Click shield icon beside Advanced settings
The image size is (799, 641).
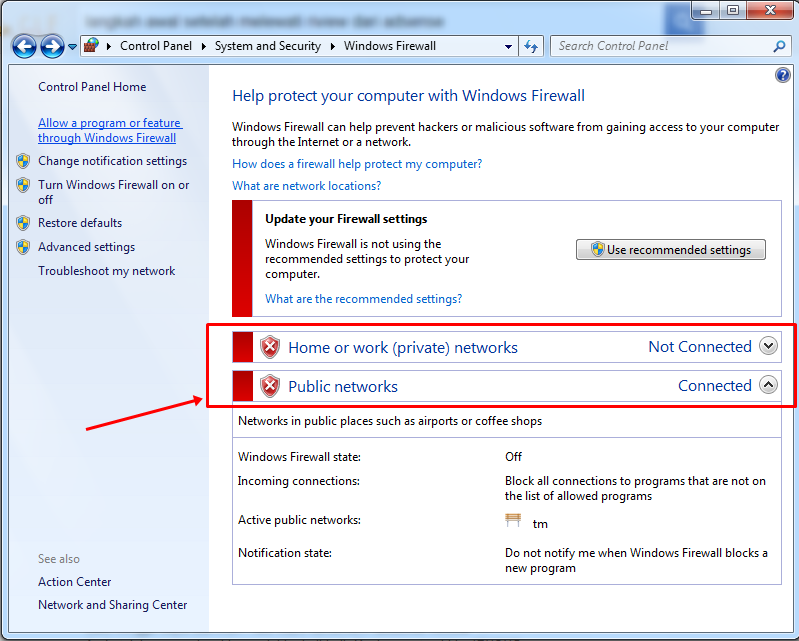coord(23,247)
